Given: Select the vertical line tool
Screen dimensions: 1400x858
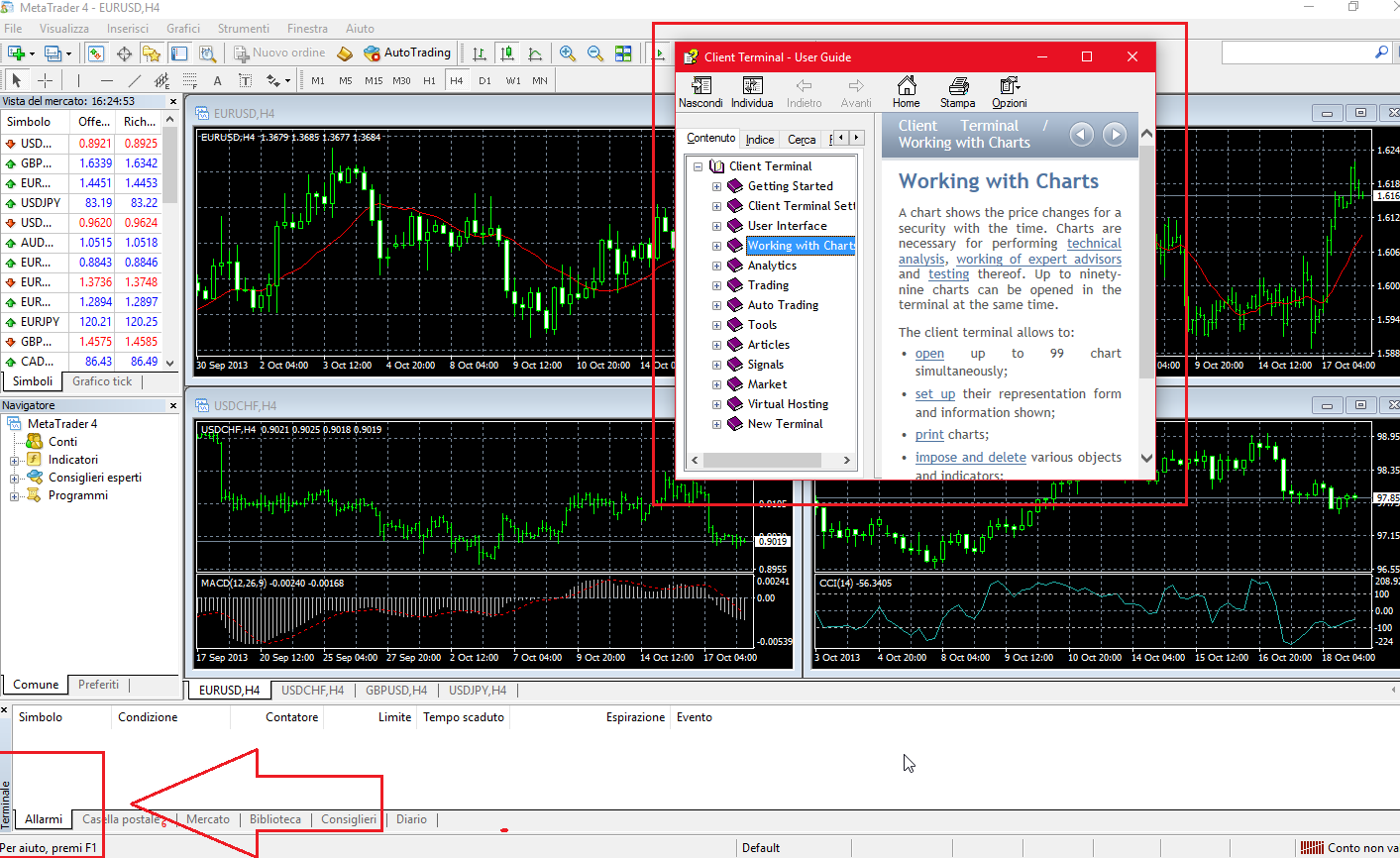Looking at the screenshot, I should (78, 80).
